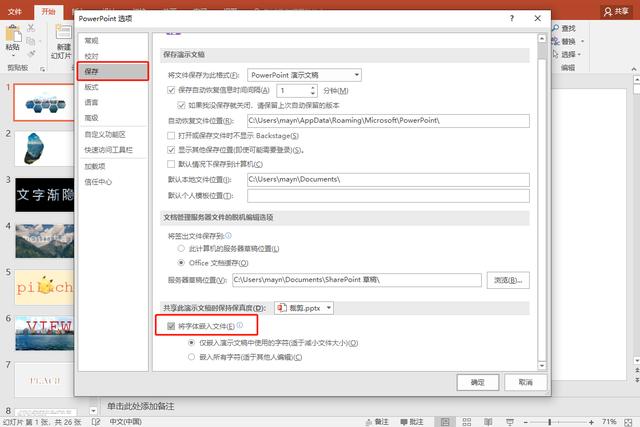Click the Copy icon in clipboard group
Screen dimensions: 640x427
tap(31, 41)
